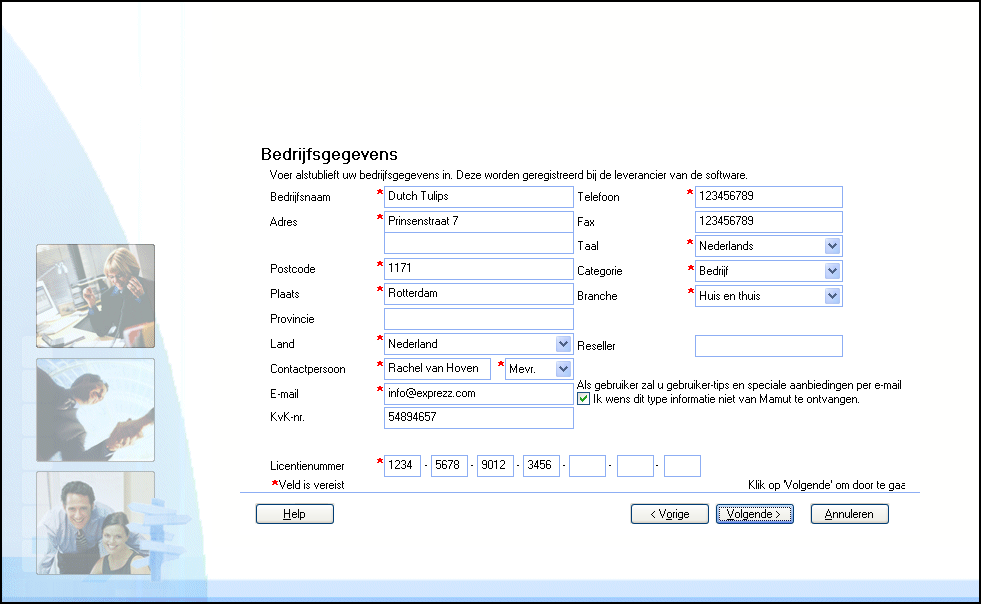Screen dimensions: 981x604
Task: Focus the Telefoon field
Action: tap(768, 197)
